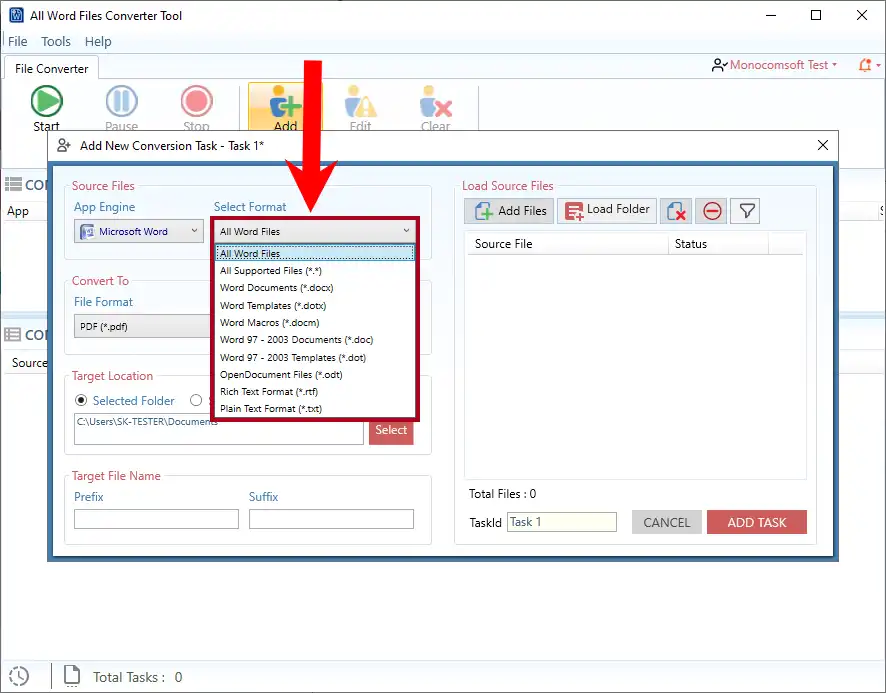Viewport: 886px width, 693px height.
Task: Choose Word 97 - 2003 Templates (*.dot)
Action: pyautogui.click(x=315, y=357)
